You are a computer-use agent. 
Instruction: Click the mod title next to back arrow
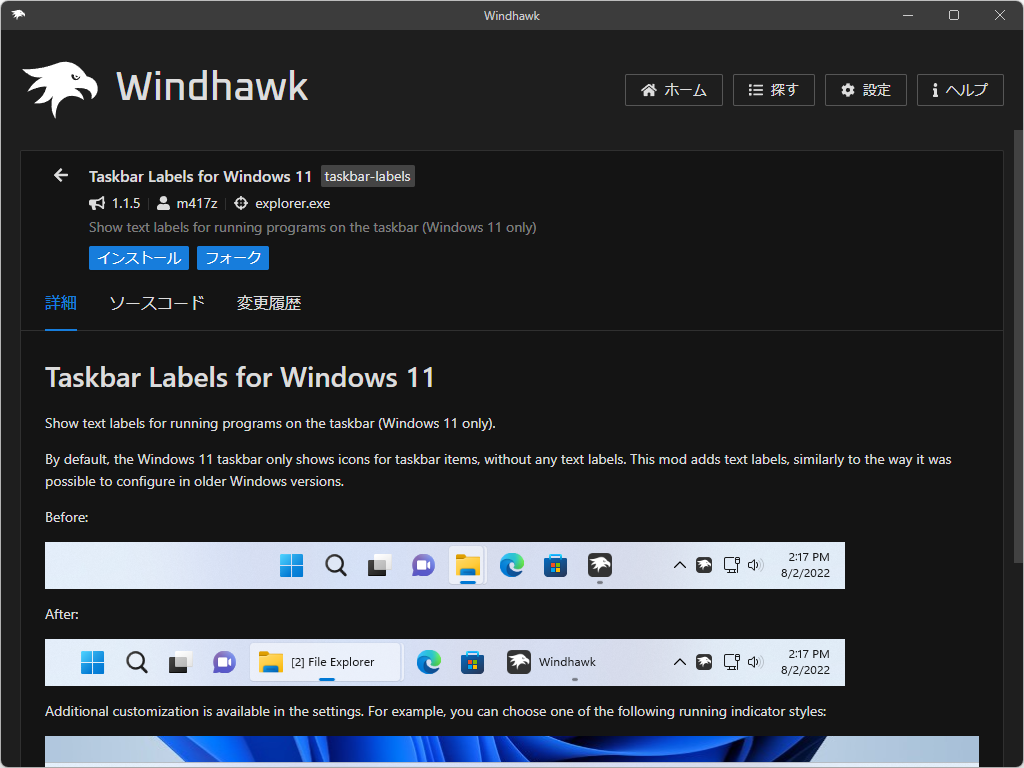(200, 176)
